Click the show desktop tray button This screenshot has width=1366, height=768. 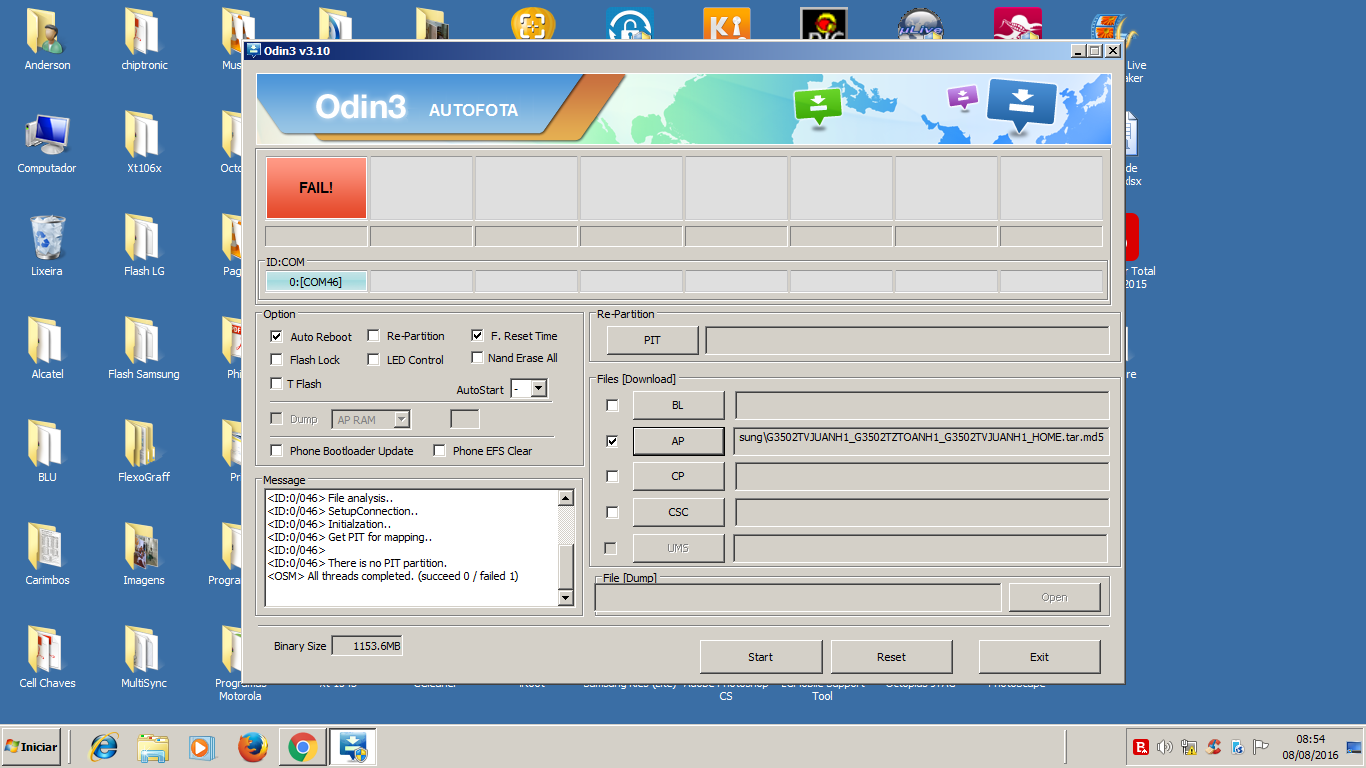click(1354, 747)
